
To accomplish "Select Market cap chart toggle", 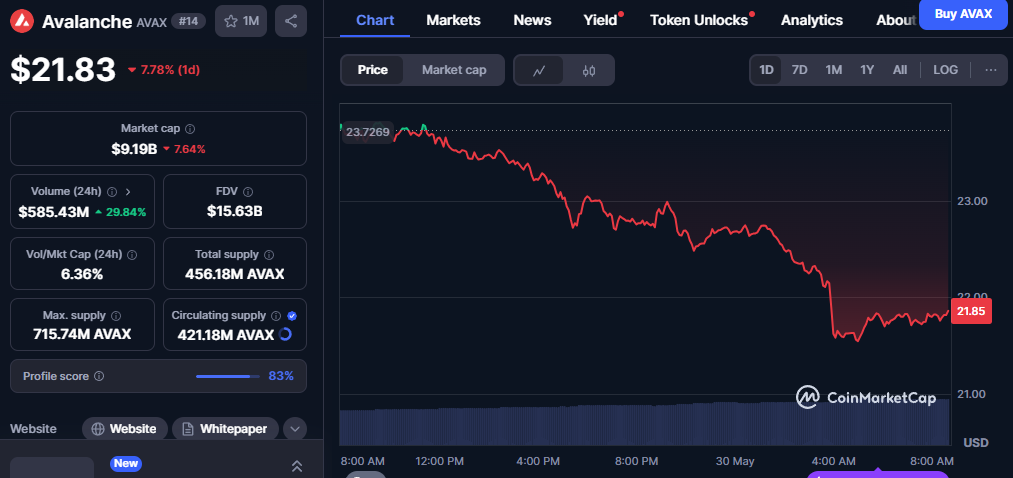I will pyautogui.click(x=454, y=70).
